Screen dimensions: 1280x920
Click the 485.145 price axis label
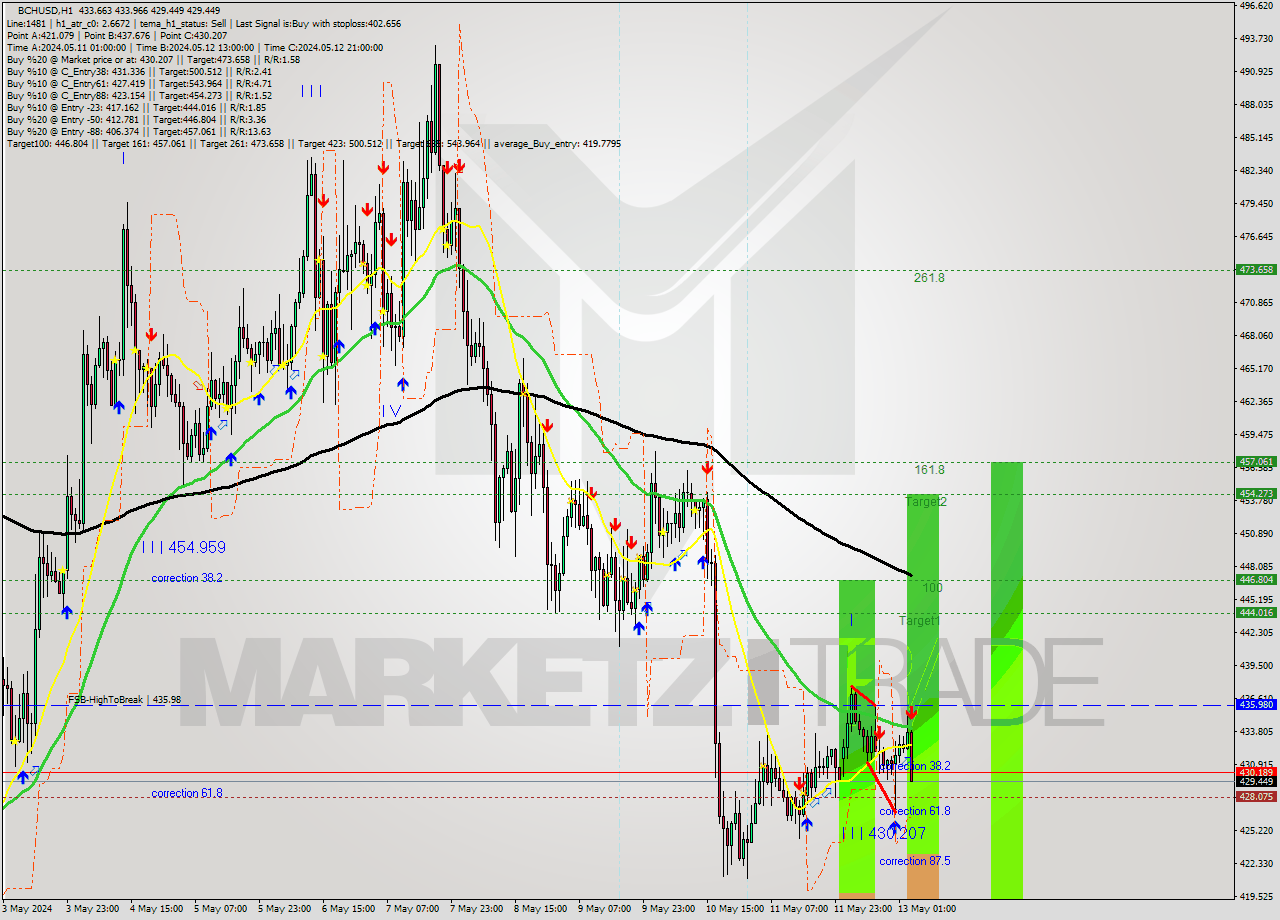click(x=1256, y=137)
